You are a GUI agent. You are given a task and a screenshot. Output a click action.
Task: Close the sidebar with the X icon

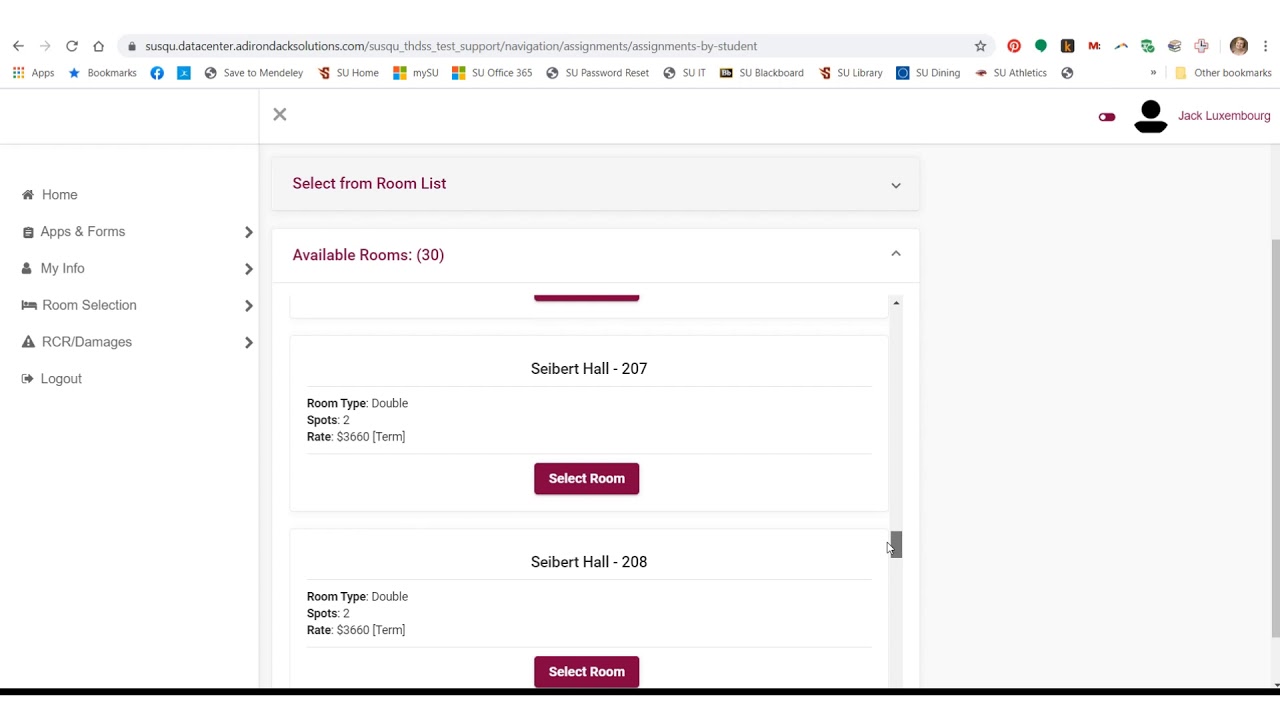[x=280, y=115]
